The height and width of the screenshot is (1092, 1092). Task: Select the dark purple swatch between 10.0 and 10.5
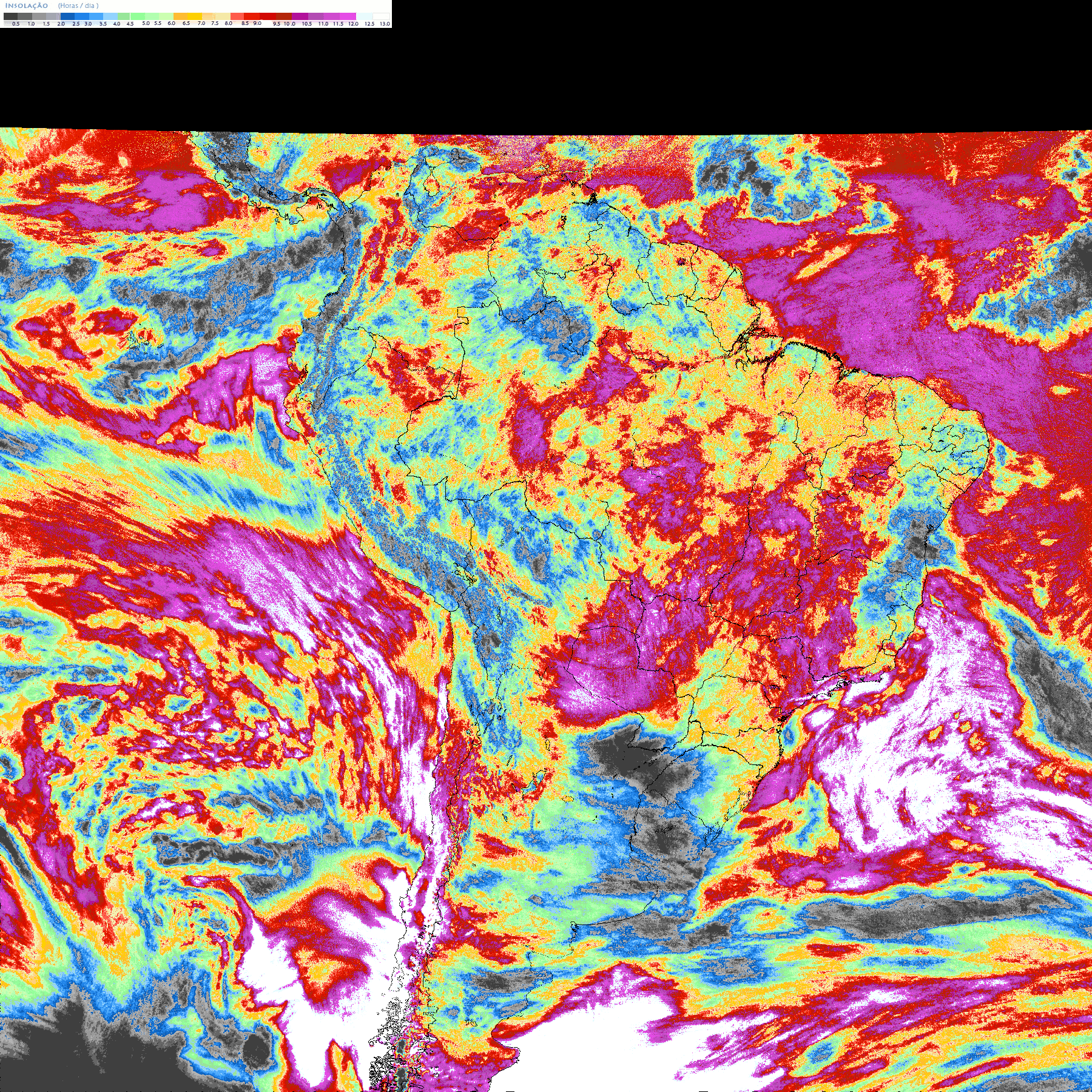[x=300, y=16]
